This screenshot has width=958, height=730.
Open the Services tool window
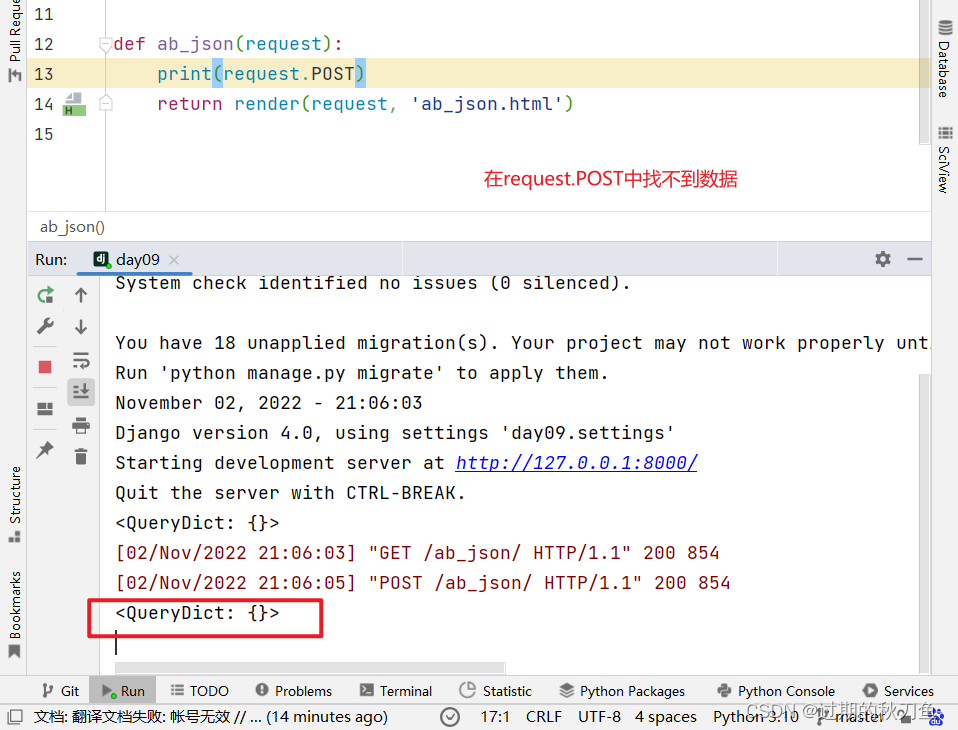click(898, 691)
